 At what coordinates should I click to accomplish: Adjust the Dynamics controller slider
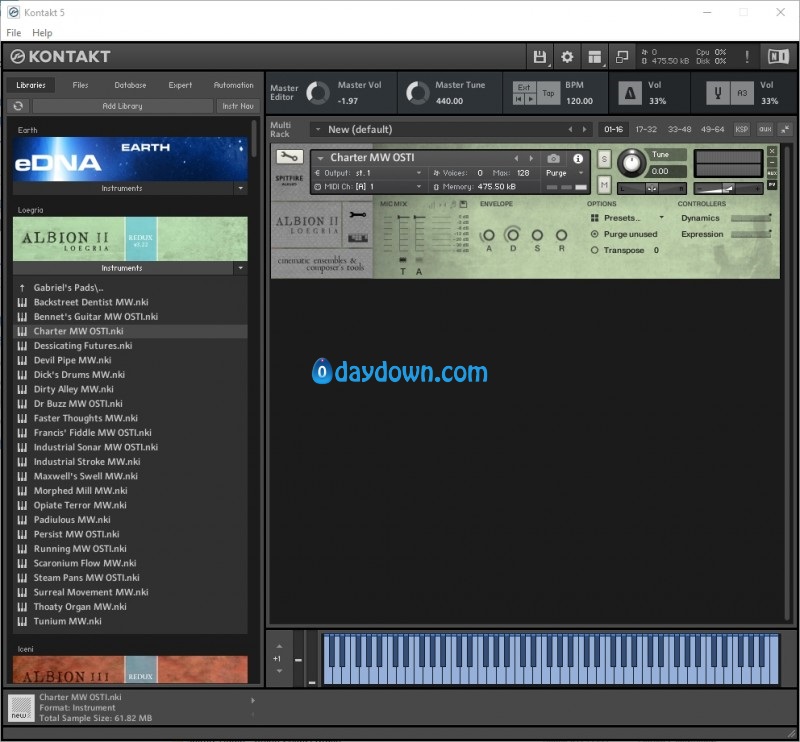click(x=751, y=218)
